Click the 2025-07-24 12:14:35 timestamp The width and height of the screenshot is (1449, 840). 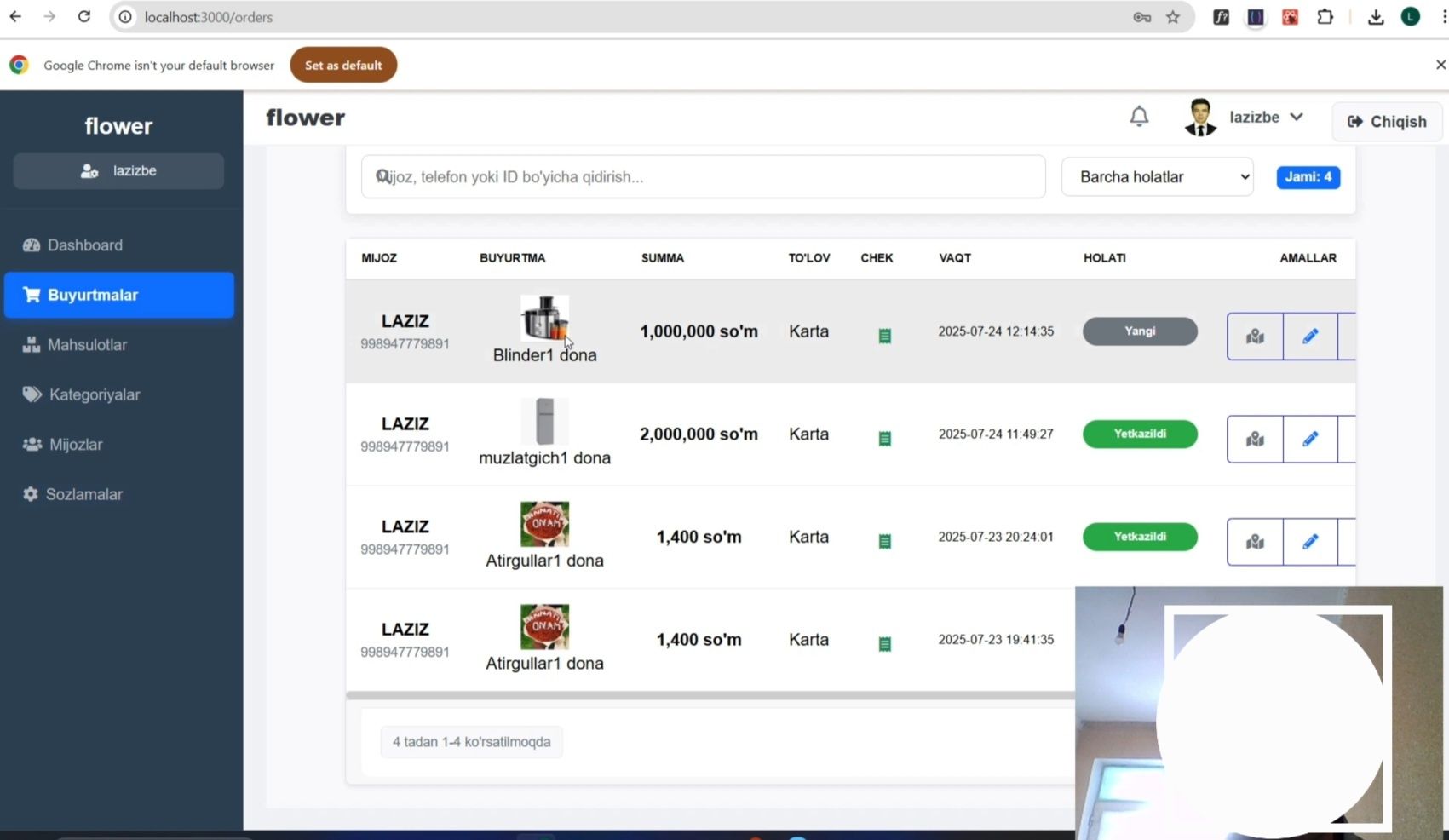[996, 331]
